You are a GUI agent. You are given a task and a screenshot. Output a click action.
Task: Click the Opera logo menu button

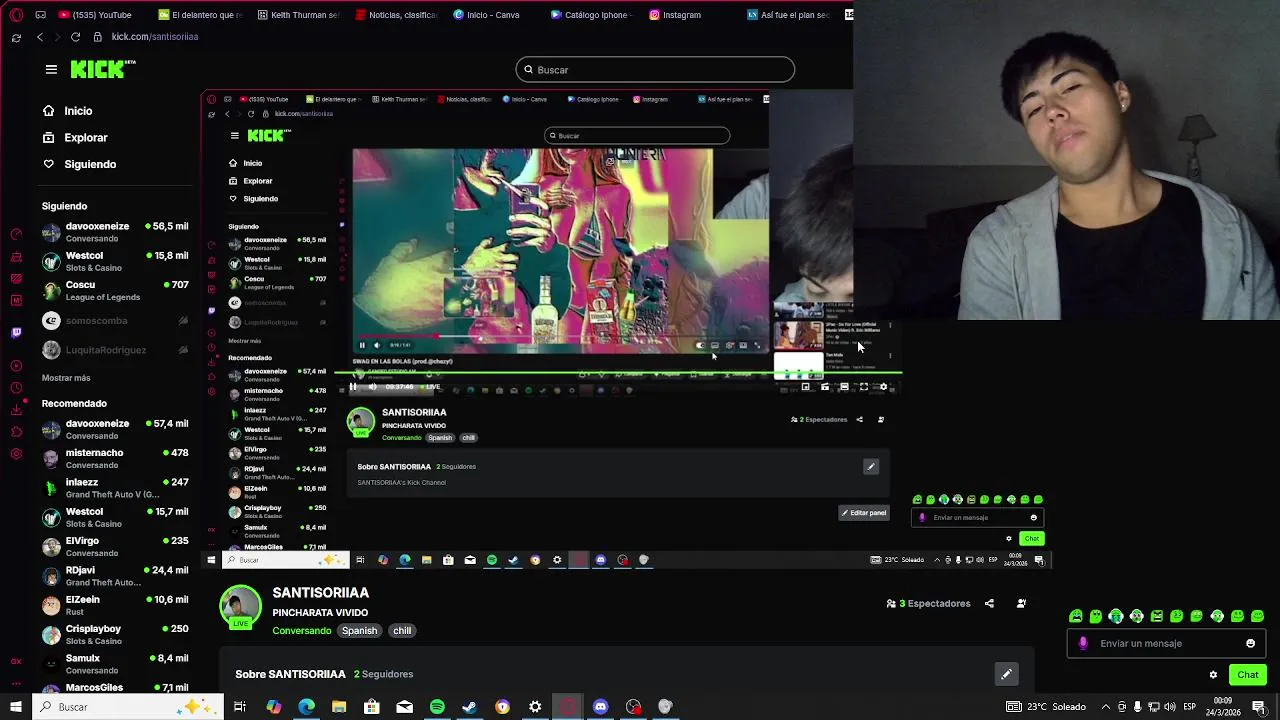(15, 15)
